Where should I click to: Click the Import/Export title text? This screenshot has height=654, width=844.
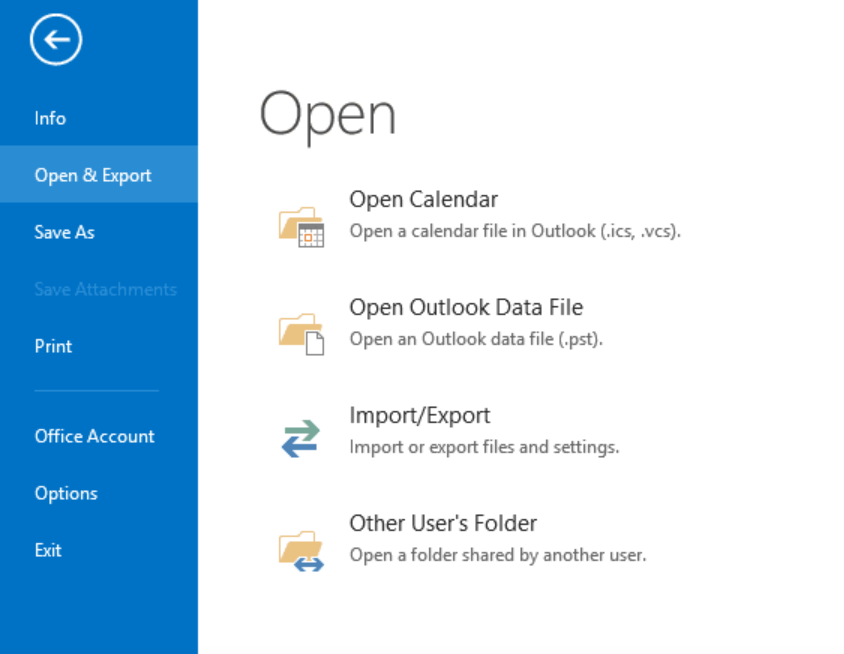click(x=419, y=415)
